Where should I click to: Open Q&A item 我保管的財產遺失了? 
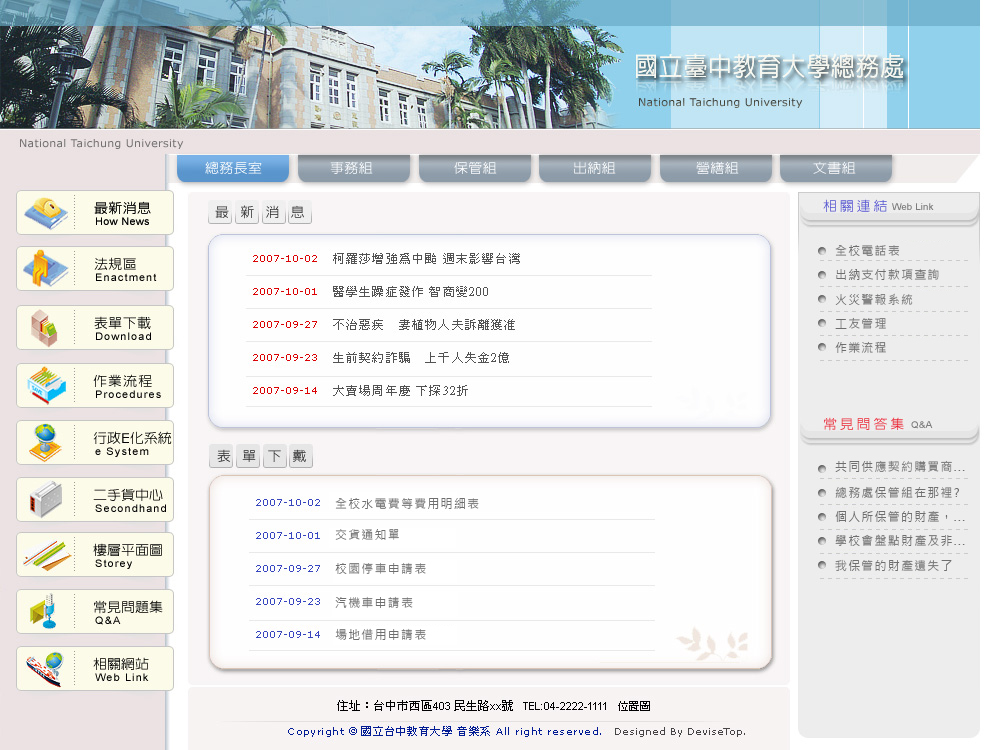pyautogui.click(x=893, y=566)
